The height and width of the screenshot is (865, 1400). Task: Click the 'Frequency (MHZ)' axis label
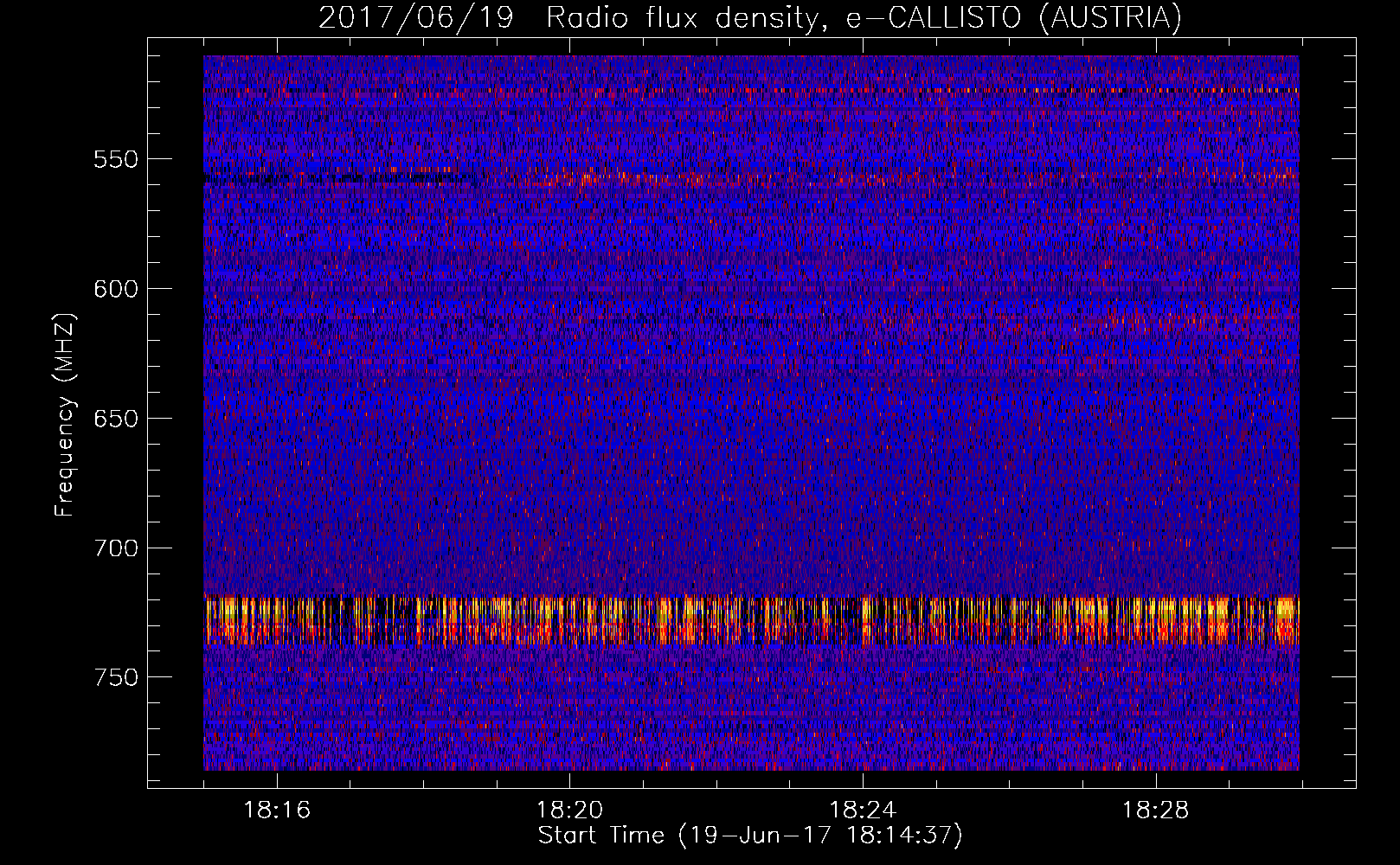coord(65,414)
